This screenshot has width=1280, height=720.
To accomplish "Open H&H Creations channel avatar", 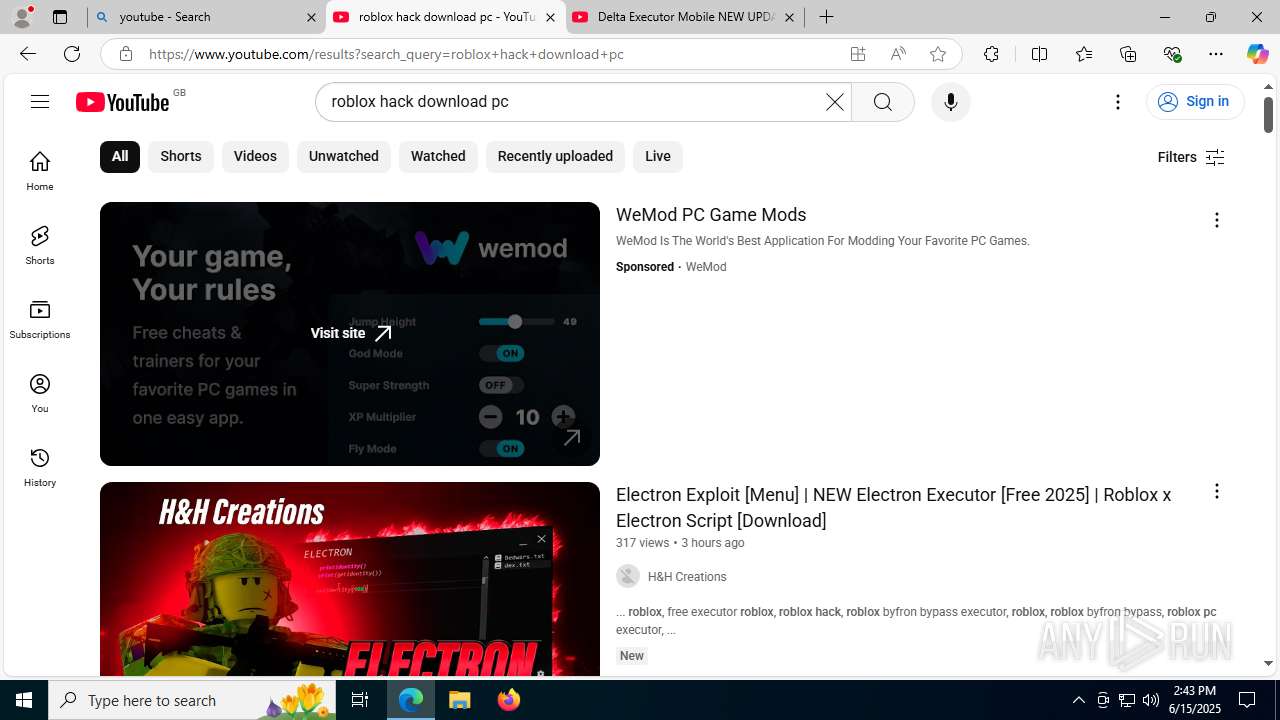I will pyautogui.click(x=628, y=576).
